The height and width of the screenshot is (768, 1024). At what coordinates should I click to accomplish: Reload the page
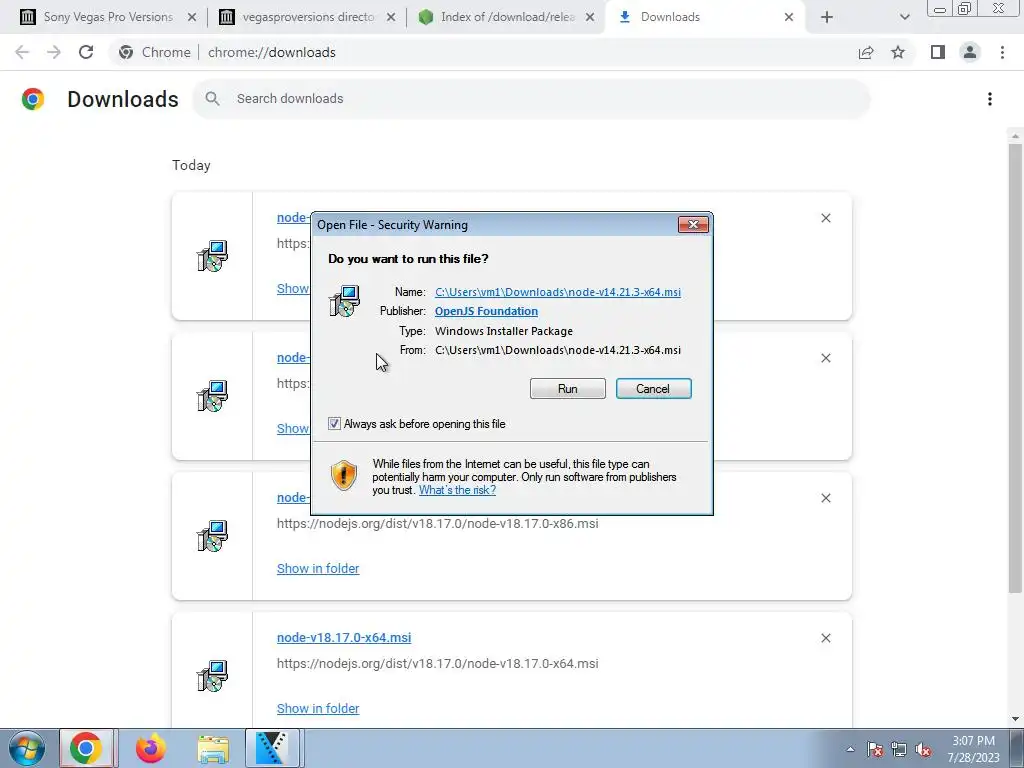(x=86, y=52)
